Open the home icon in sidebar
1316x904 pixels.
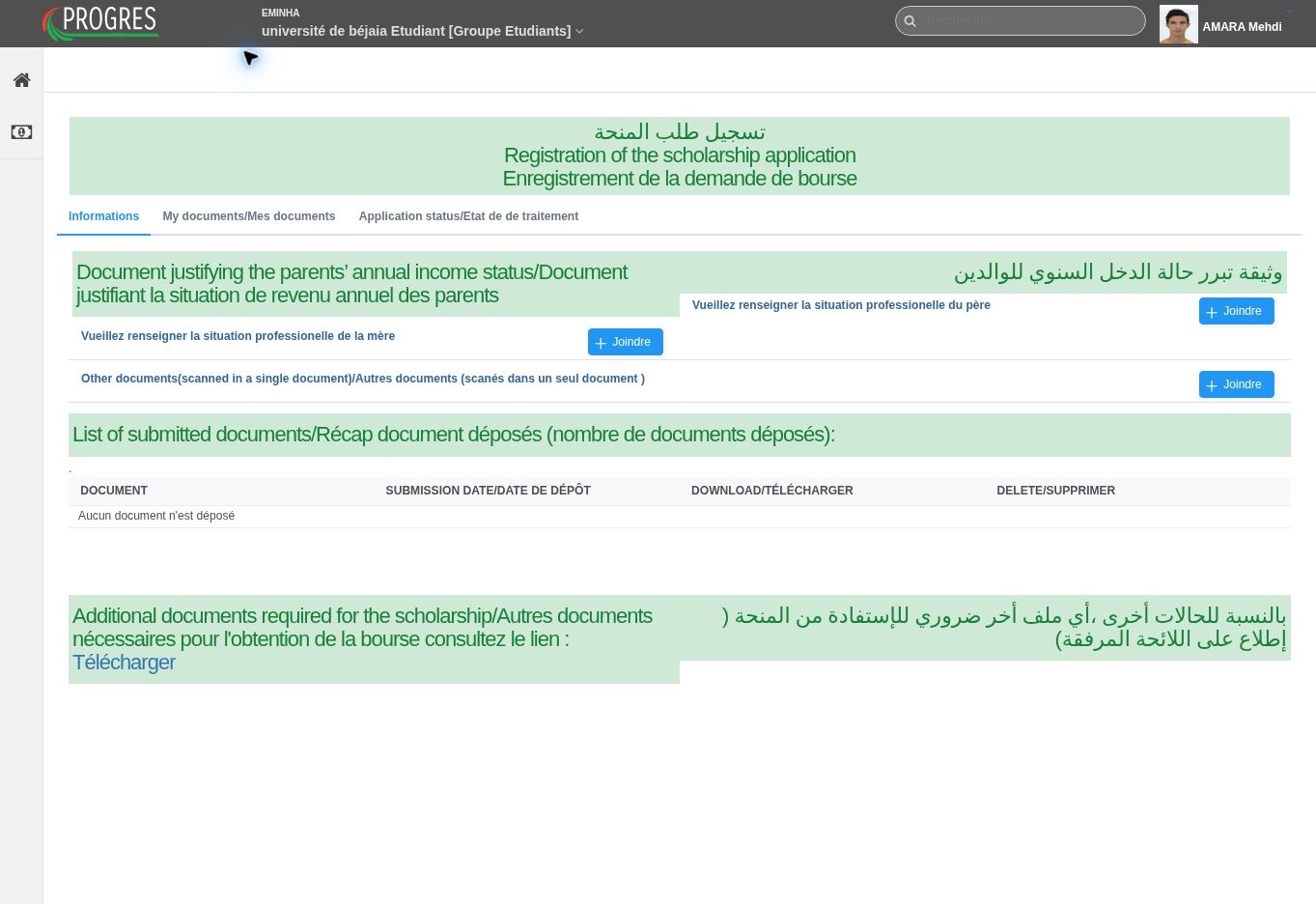coord(21,80)
